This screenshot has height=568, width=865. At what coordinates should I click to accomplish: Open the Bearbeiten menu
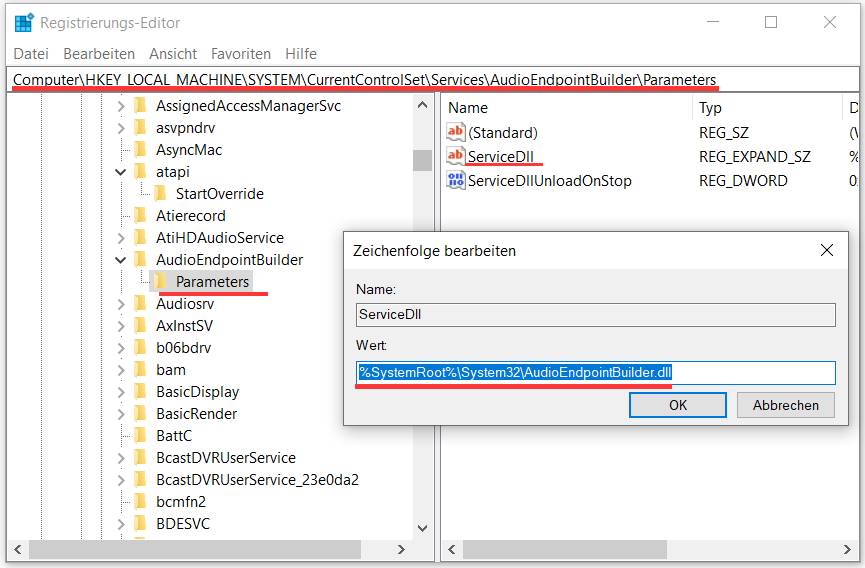click(x=98, y=54)
